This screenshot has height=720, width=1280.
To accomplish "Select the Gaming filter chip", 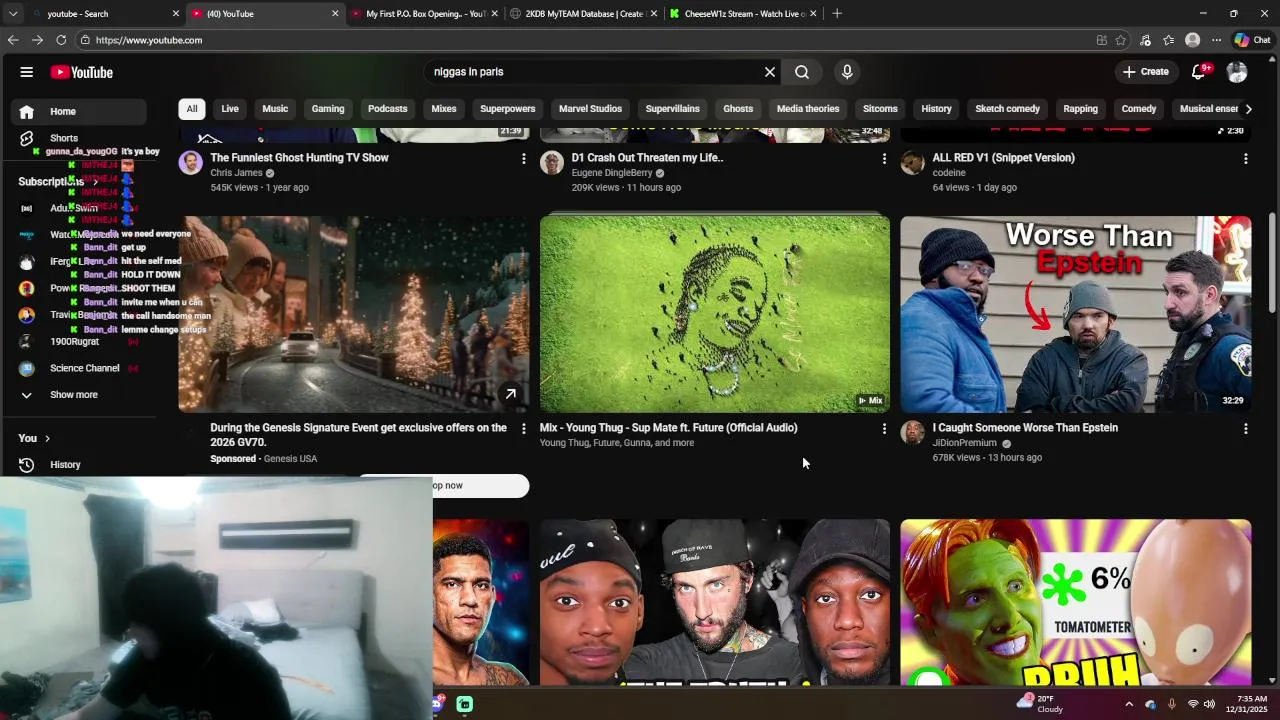I will (328, 109).
